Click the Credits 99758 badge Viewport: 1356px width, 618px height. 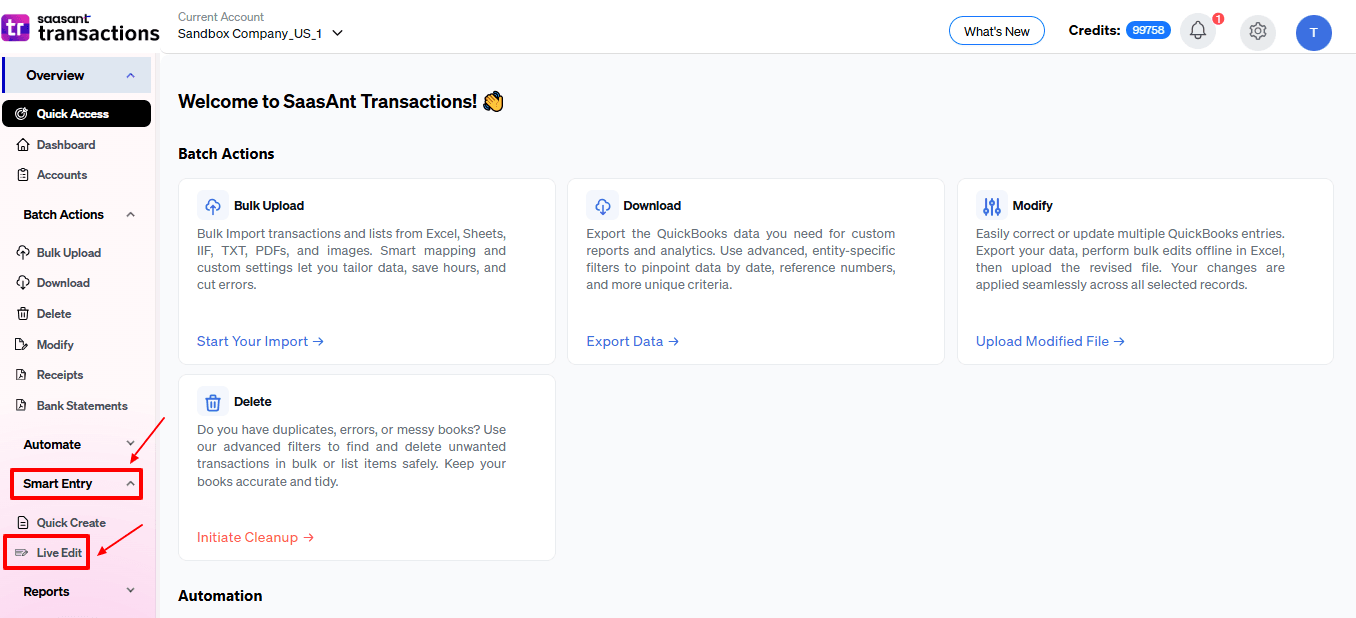(x=1148, y=31)
